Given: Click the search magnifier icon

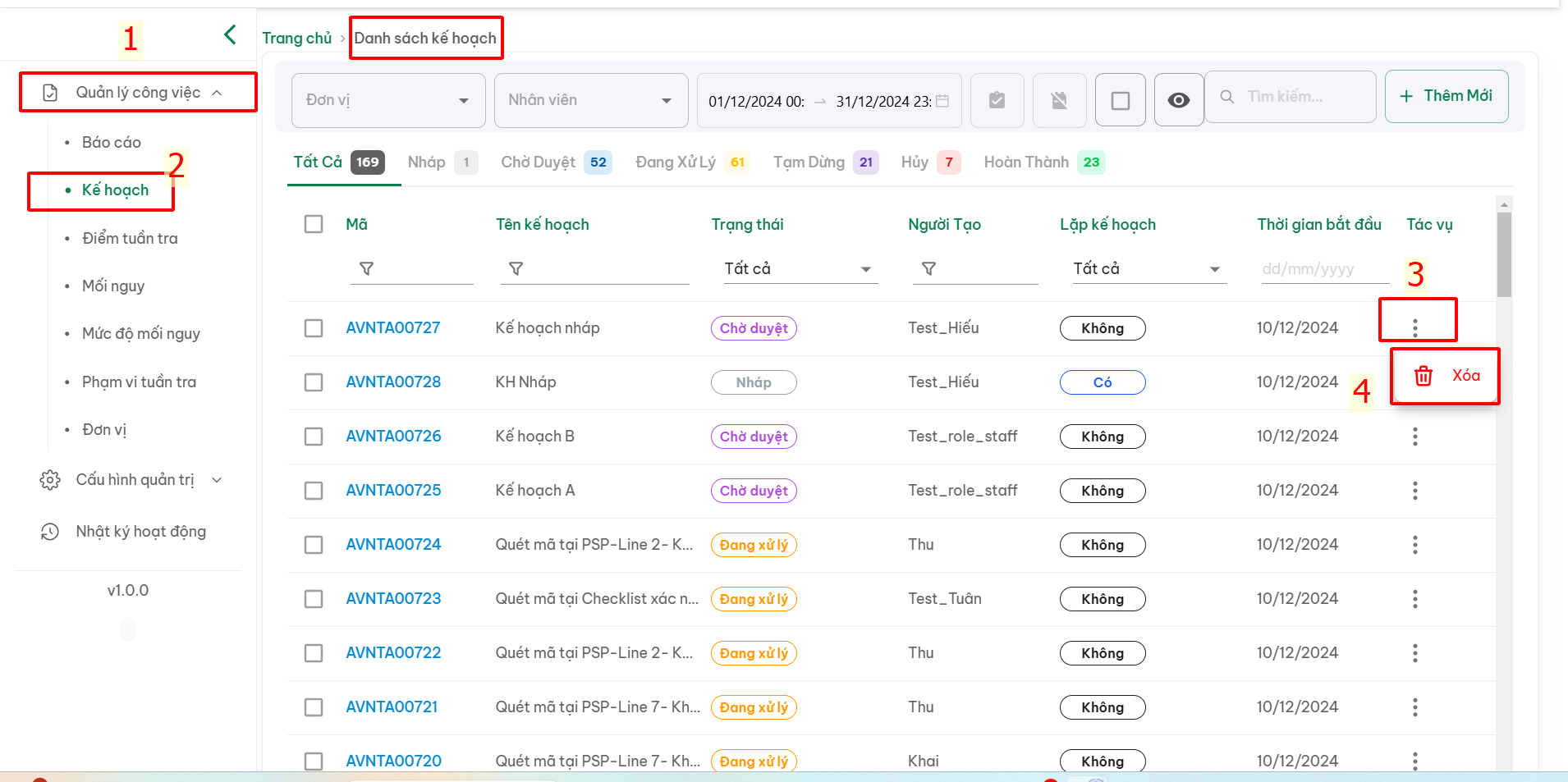Looking at the screenshot, I should tap(1227, 97).
